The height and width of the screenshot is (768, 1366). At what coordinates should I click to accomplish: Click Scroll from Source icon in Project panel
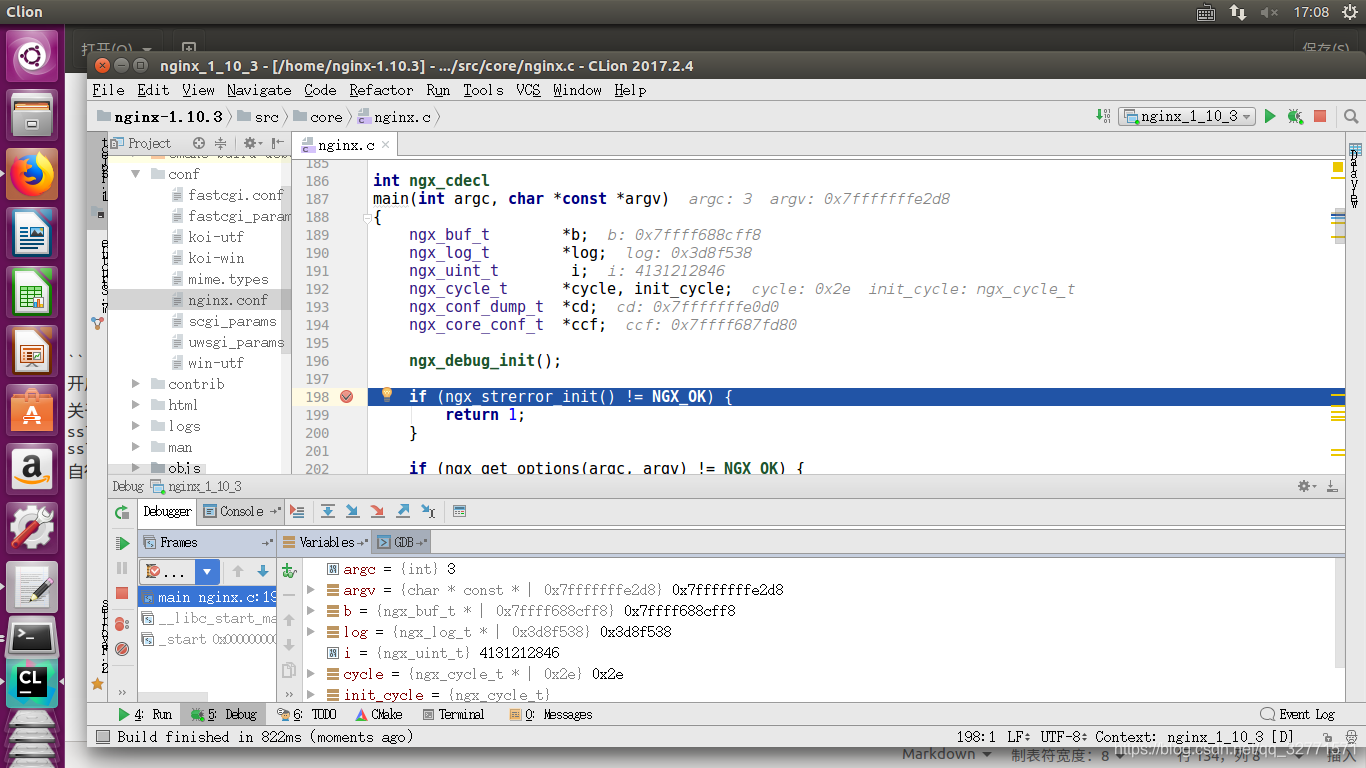[199, 143]
